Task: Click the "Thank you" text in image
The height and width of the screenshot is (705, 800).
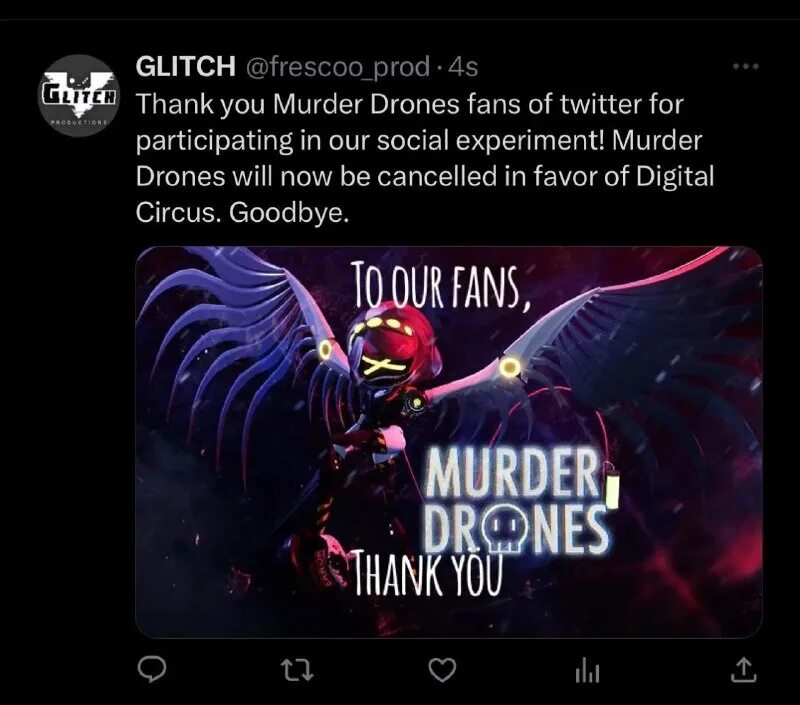Action: [x=428, y=572]
